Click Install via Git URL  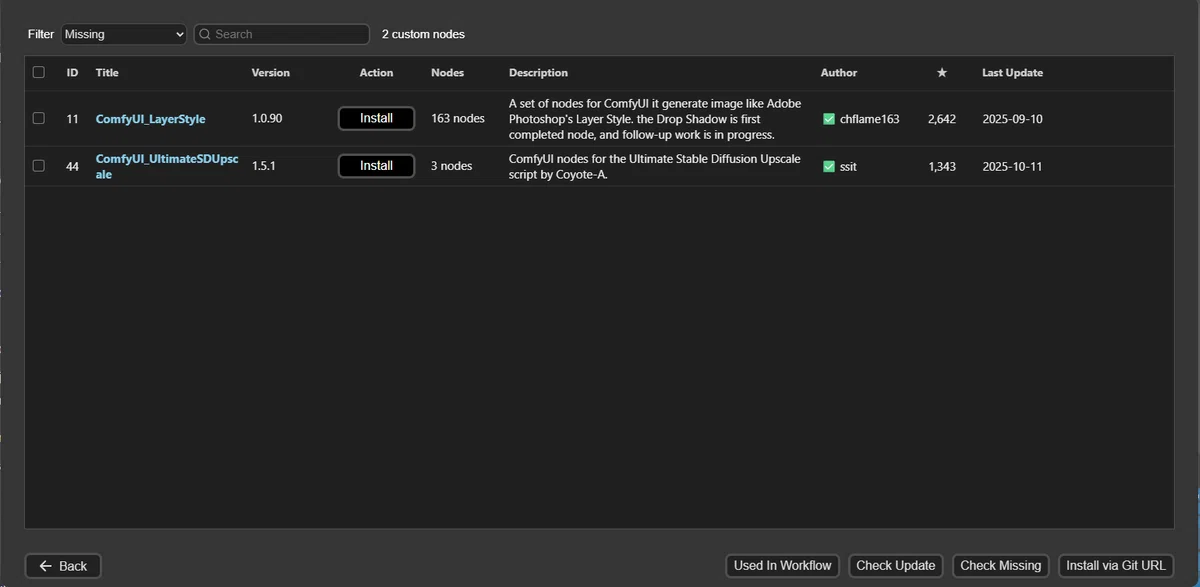pyautogui.click(x=1116, y=566)
